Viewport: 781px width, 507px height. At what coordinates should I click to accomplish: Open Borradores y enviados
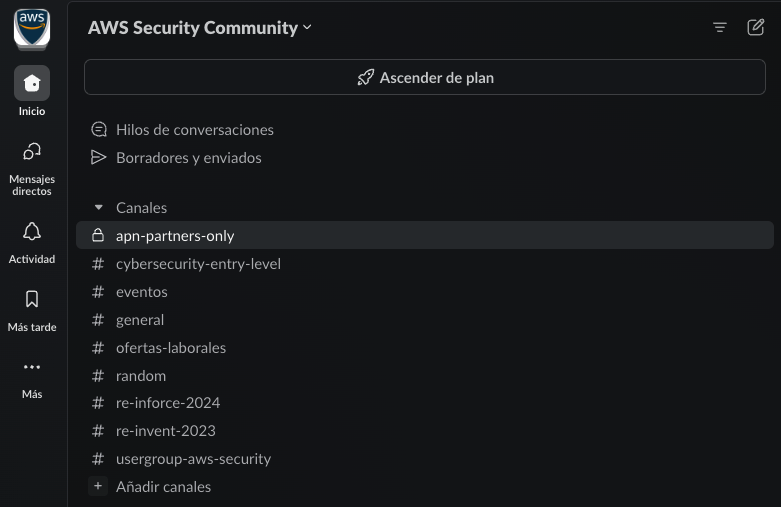(188, 157)
